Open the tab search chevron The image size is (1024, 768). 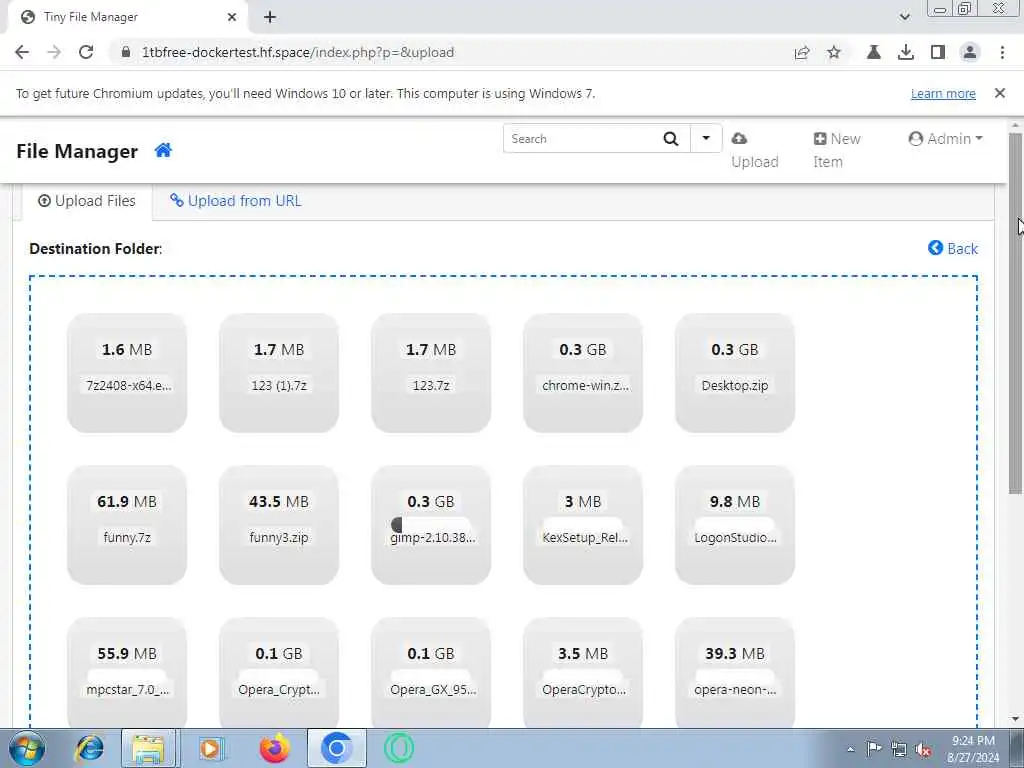pyautogui.click(x=904, y=17)
